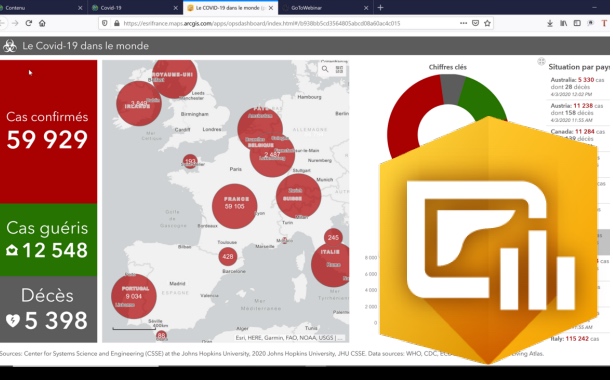Select the Belgique 2 487 map bubble
Viewport: 613px width, 380px height.
(x=272, y=154)
